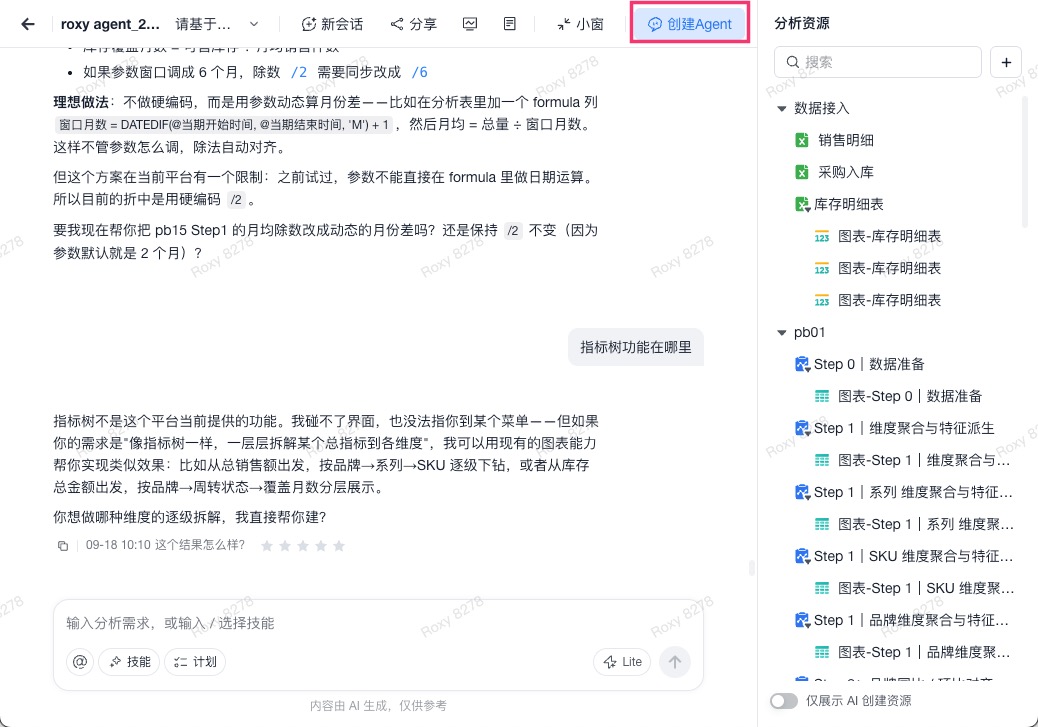Toggle 仅展示 AI 创建资源 switch

(x=784, y=701)
